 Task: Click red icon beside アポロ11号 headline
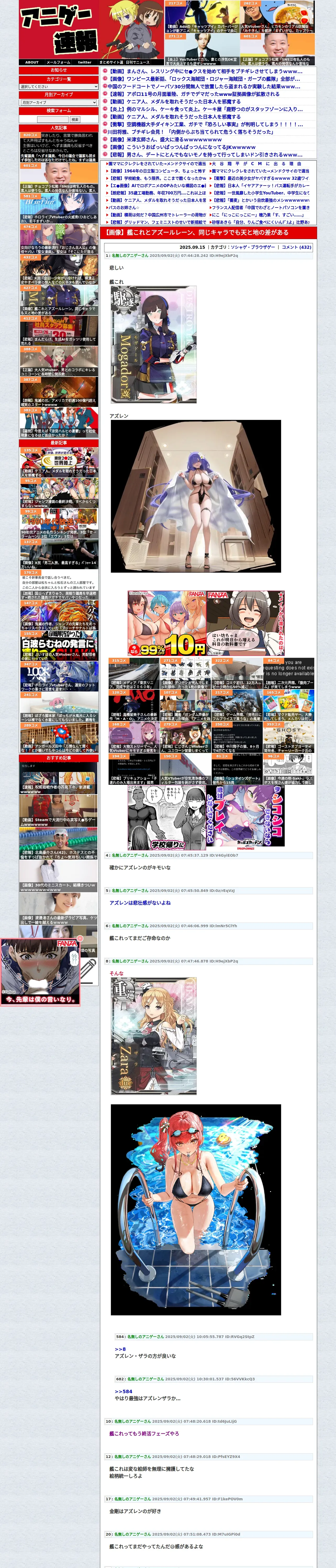(x=105, y=94)
